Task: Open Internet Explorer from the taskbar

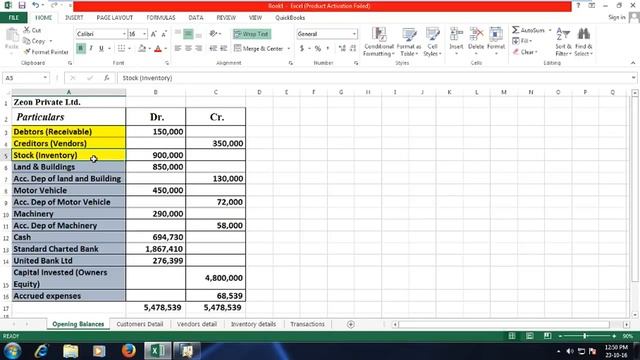Action: click(41, 351)
